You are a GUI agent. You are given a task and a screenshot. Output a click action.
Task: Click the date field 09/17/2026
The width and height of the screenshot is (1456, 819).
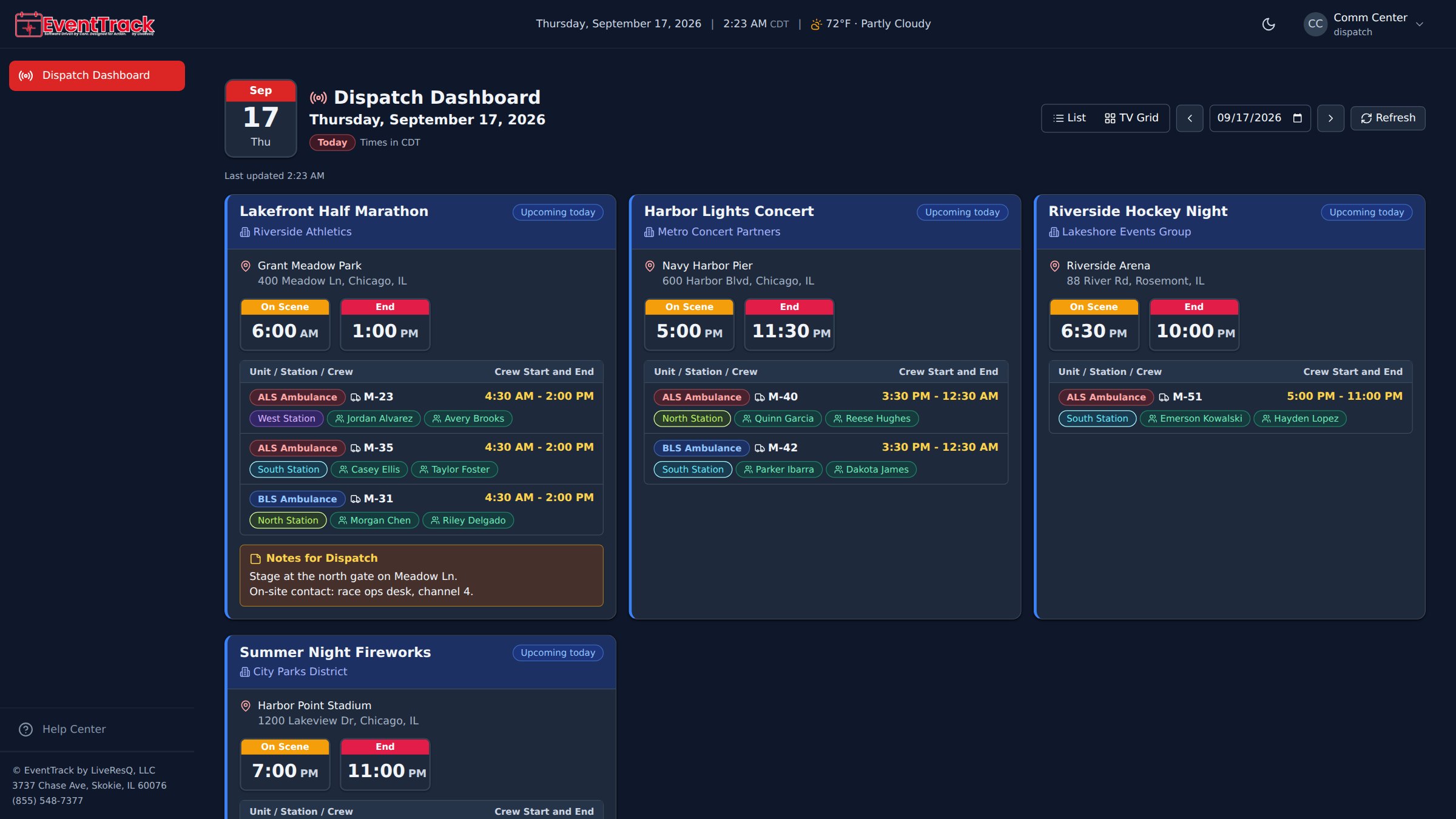[x=1259, y=118]
